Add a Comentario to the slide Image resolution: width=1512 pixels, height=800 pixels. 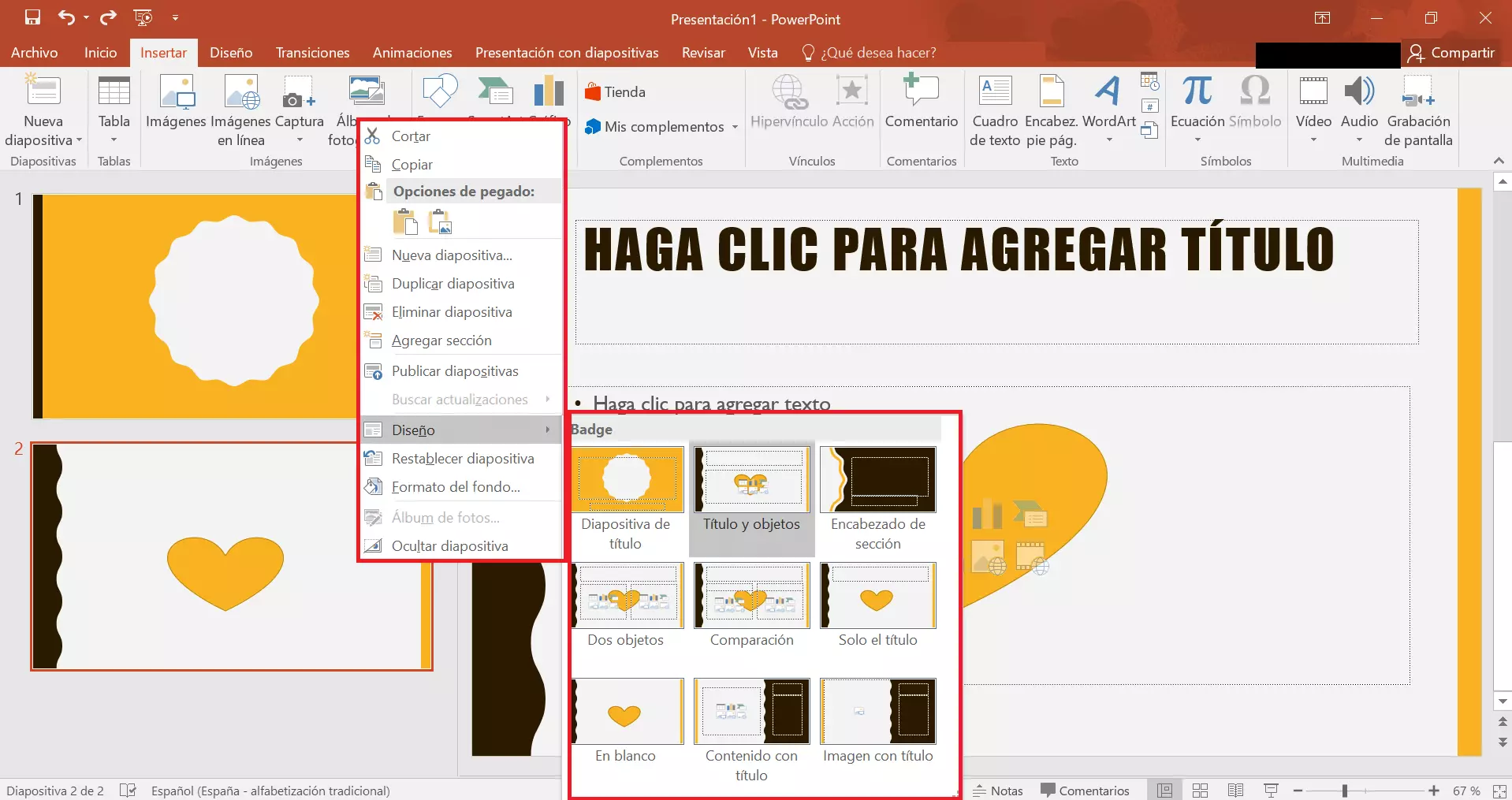pyautogui.click(x=921, y=102)
